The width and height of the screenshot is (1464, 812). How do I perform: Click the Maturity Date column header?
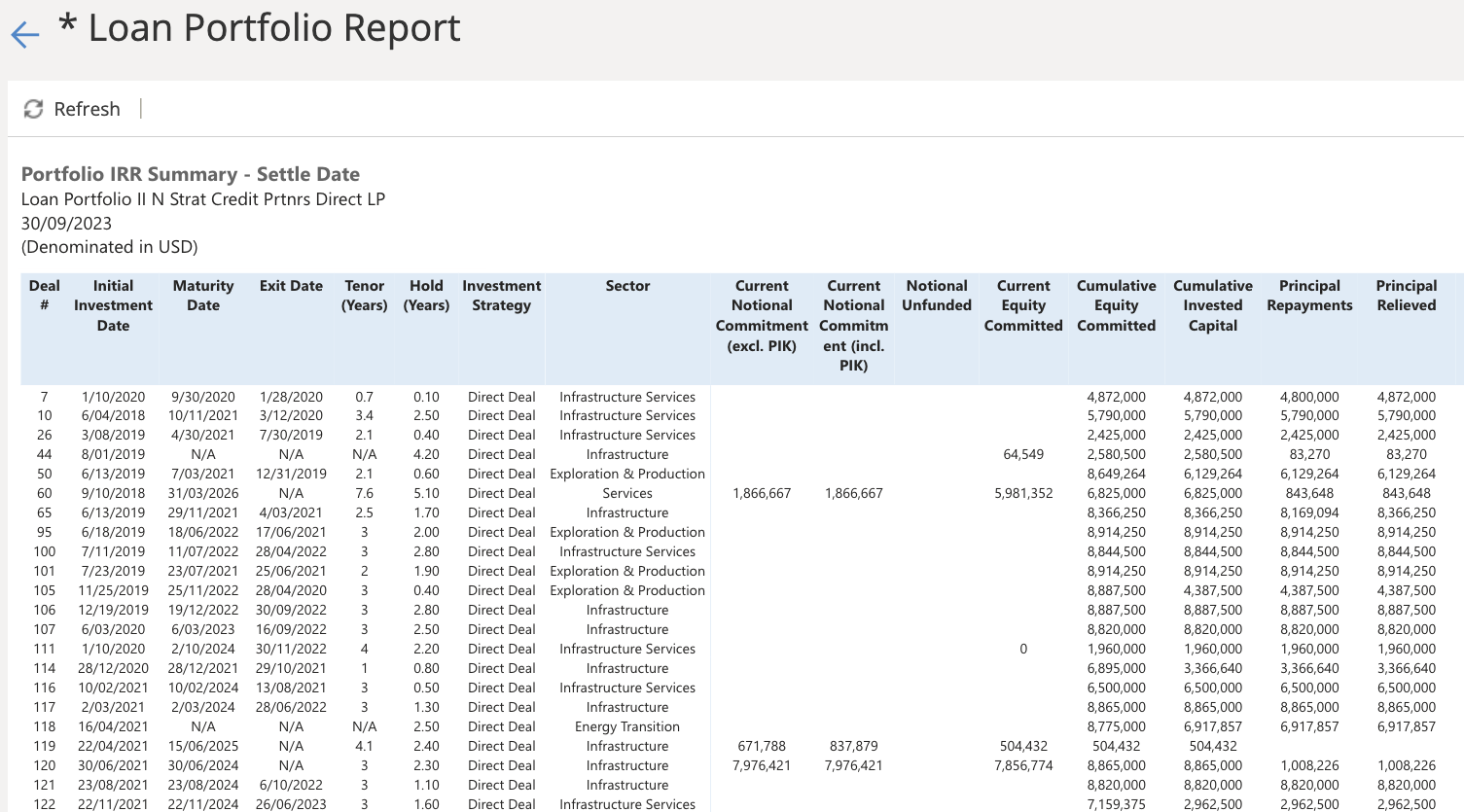click(203, 296)
